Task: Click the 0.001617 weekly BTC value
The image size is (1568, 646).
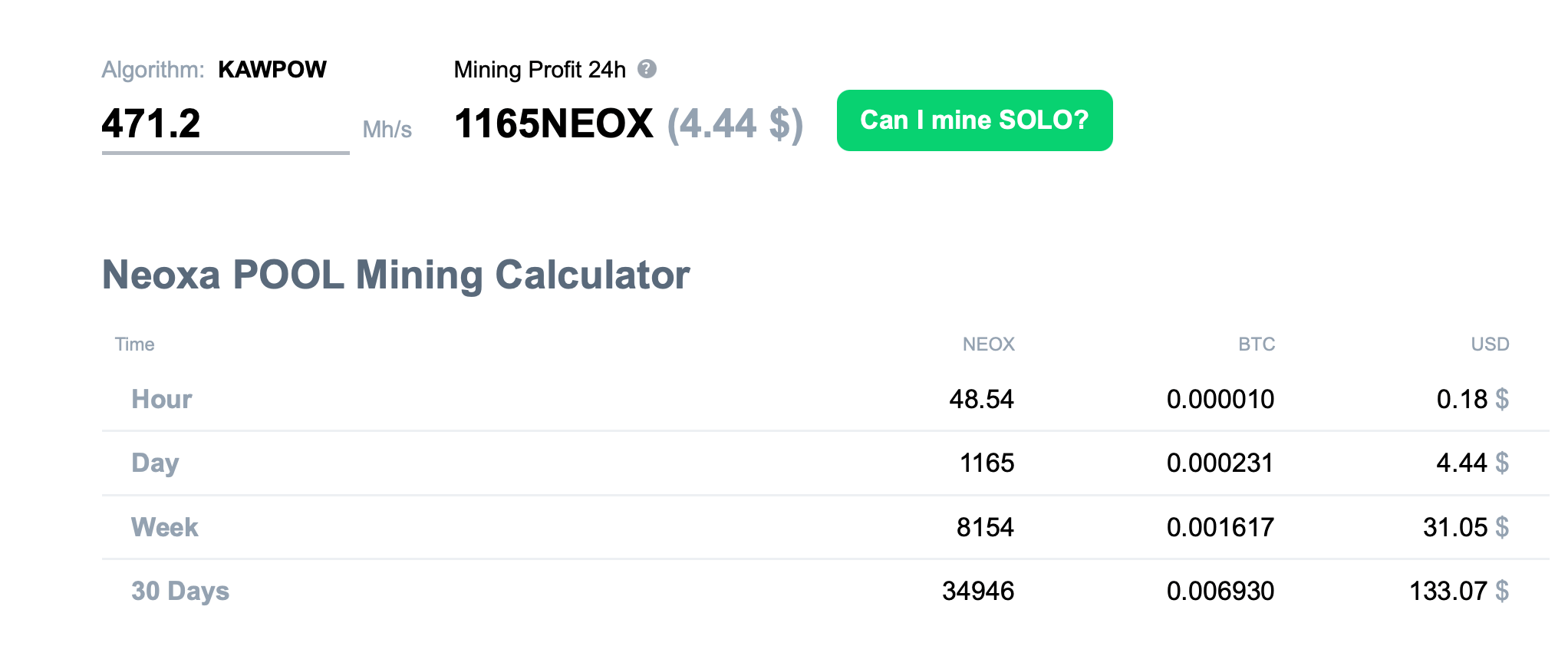Action: [1220, 528]
